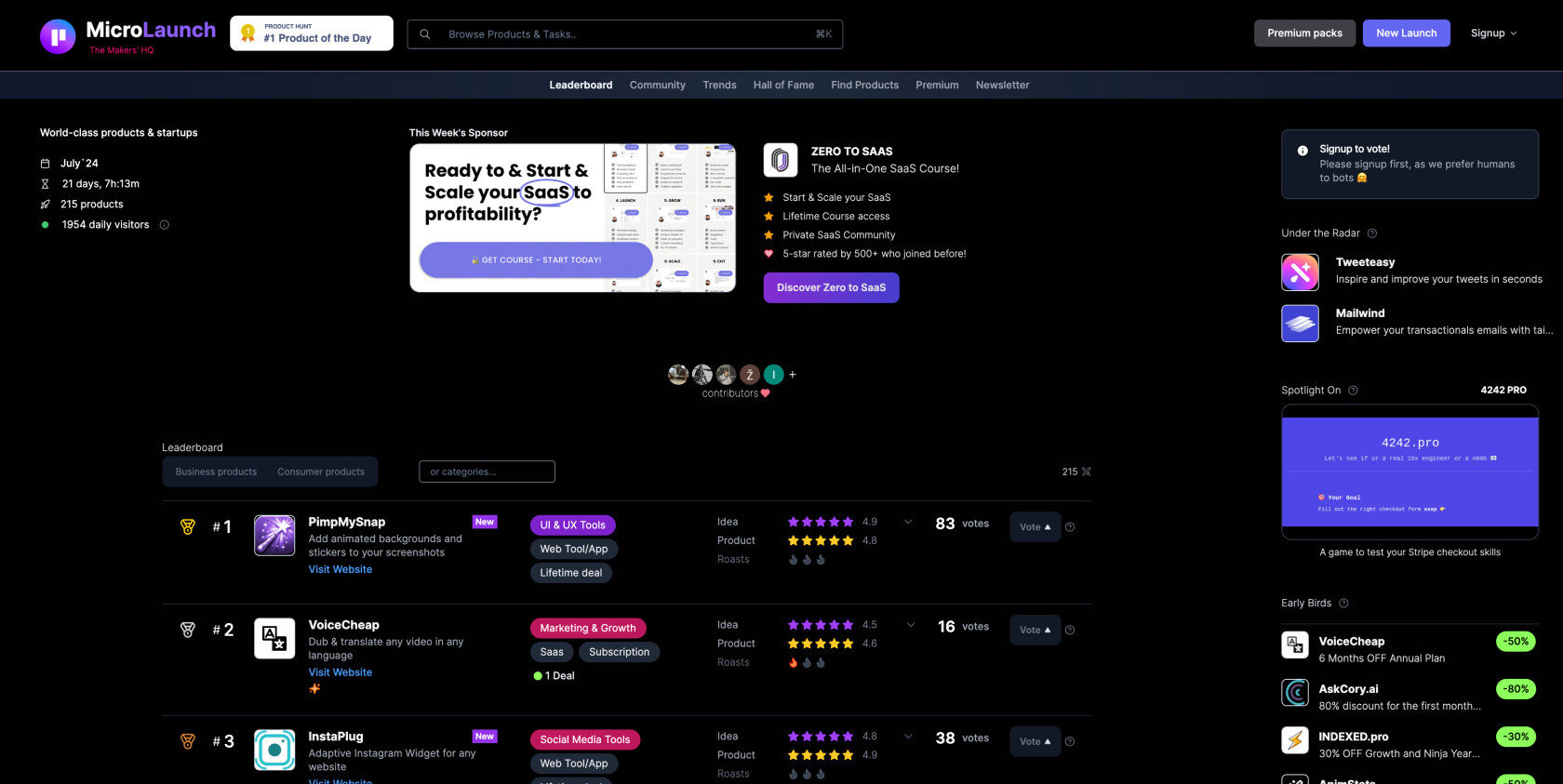Focus the Browse Products & Tasks search field
This screenshot has width=1563, height=784.
click(625, 34)
